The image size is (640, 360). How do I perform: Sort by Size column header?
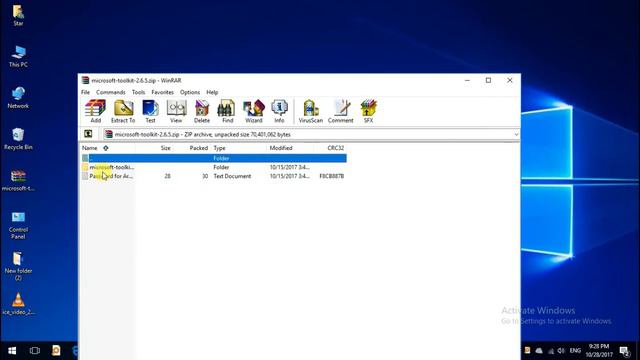(166, 148)
